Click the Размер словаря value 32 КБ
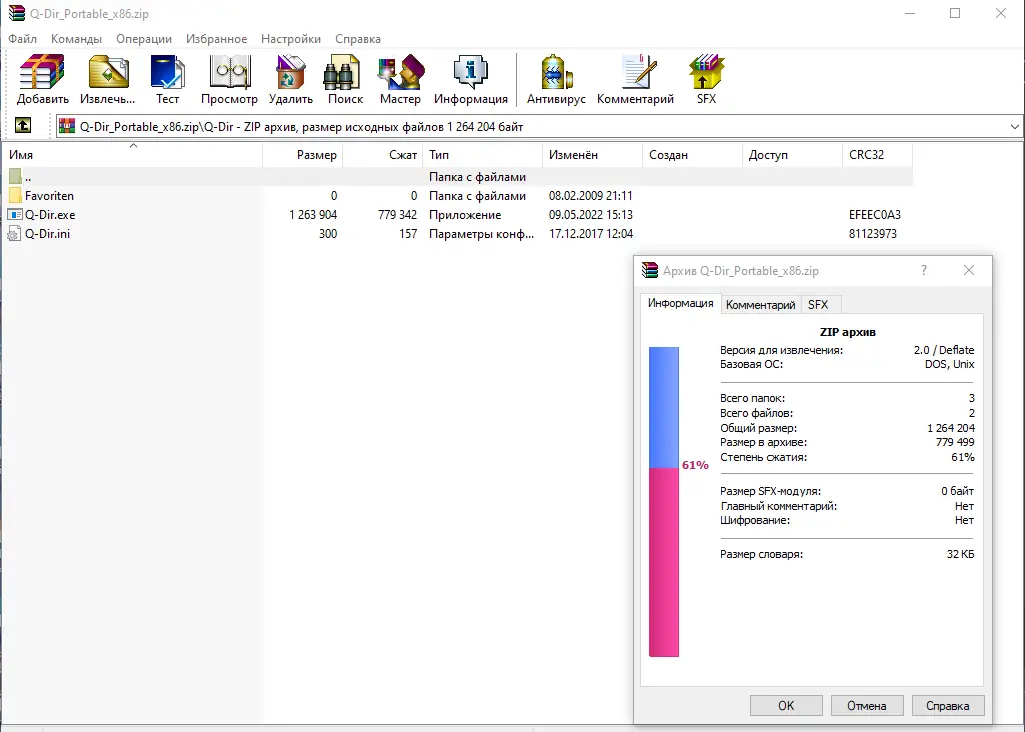 [x=960, y=554]
